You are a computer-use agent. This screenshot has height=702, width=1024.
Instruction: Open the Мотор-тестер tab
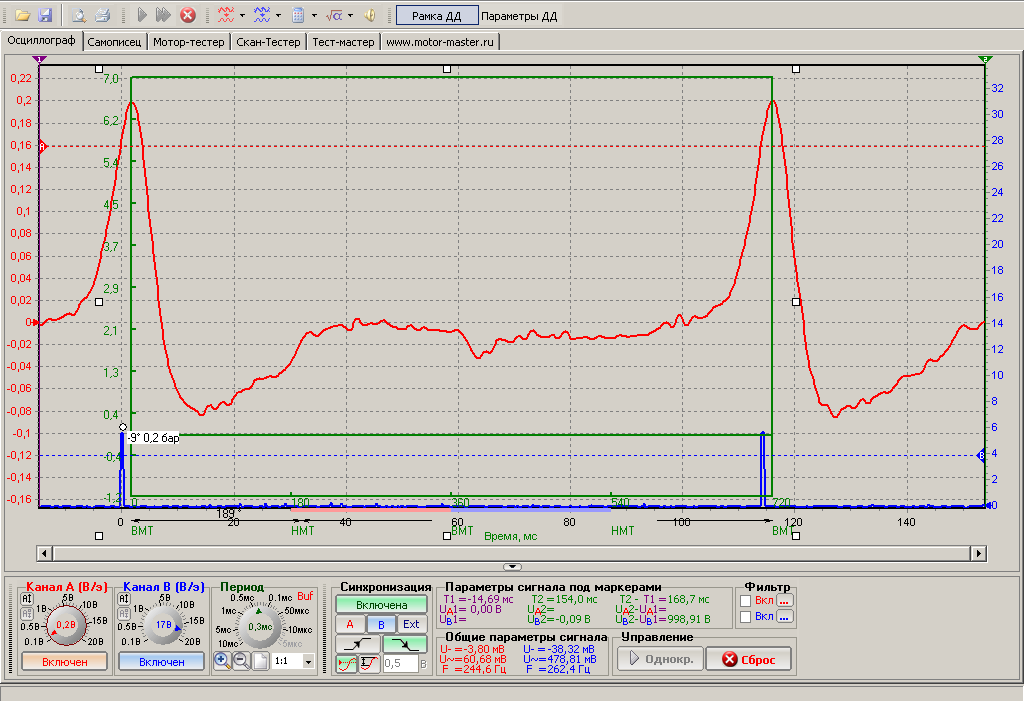pos(189,42)
